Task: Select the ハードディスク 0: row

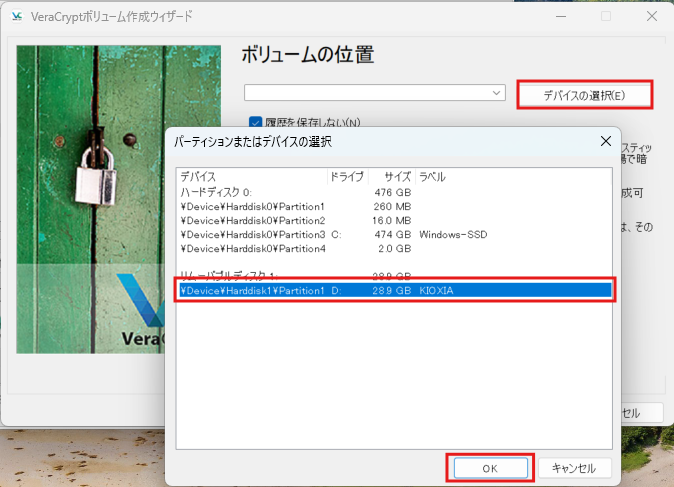Action: [394, 192]
